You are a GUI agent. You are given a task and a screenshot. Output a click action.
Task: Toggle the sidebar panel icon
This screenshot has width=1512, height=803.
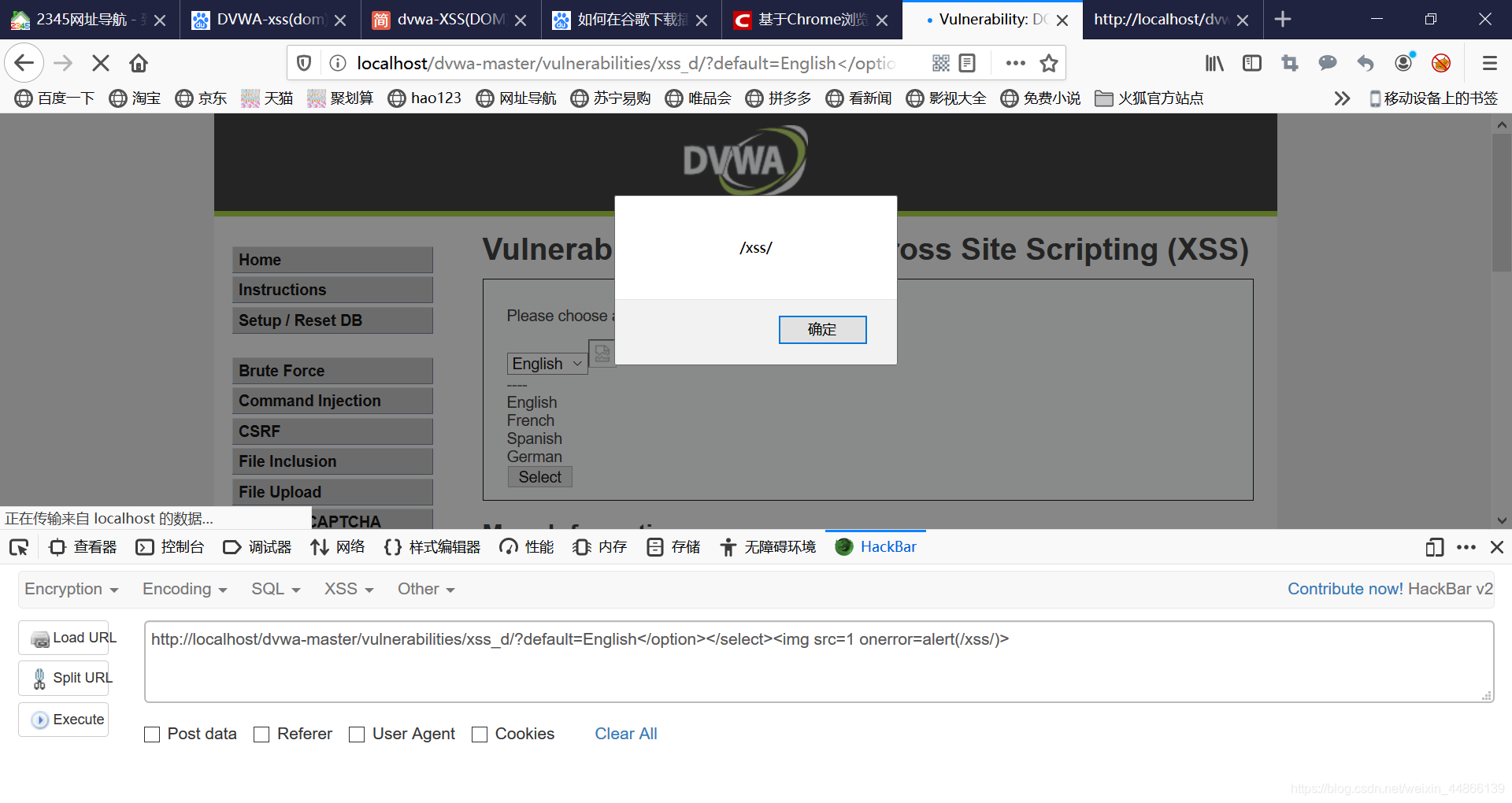pyautogui.click(x=1252, y=63)
